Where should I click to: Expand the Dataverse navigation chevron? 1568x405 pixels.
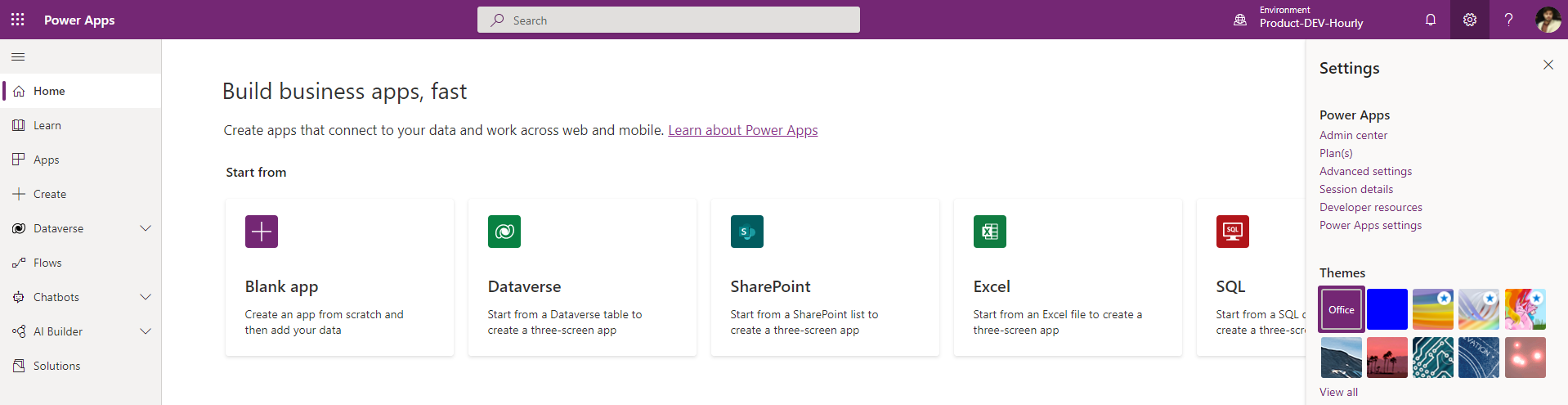click(146, 228)
